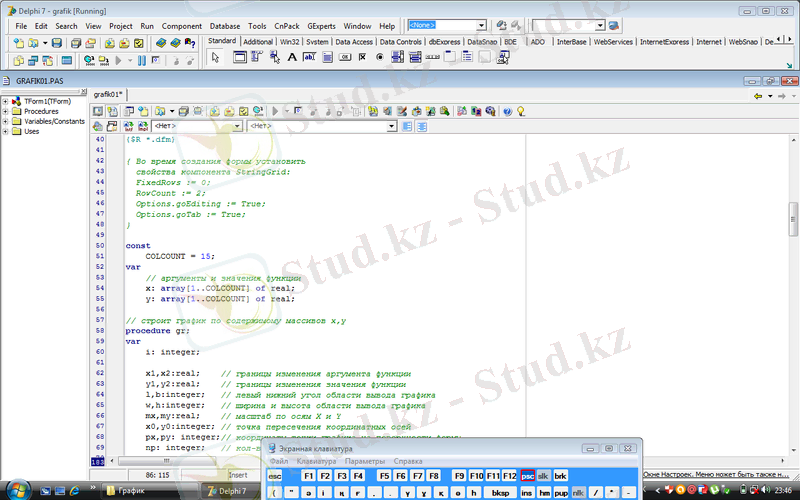This screenshot has height=500, width=800.
Task: Toggle the nlk key on on-screen keyboard
Action: point(578,493)
